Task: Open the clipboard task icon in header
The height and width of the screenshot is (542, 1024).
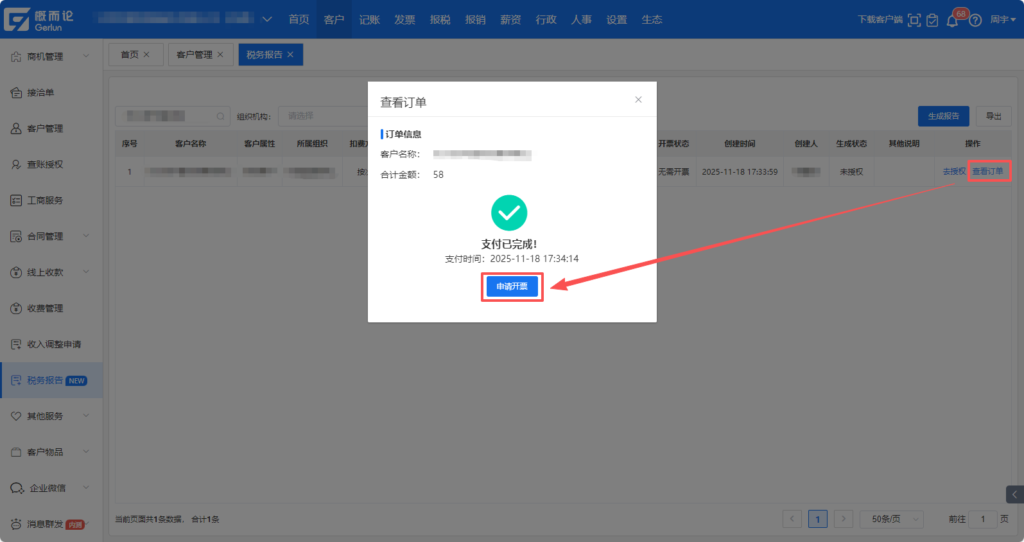Action: click(932, 20)
